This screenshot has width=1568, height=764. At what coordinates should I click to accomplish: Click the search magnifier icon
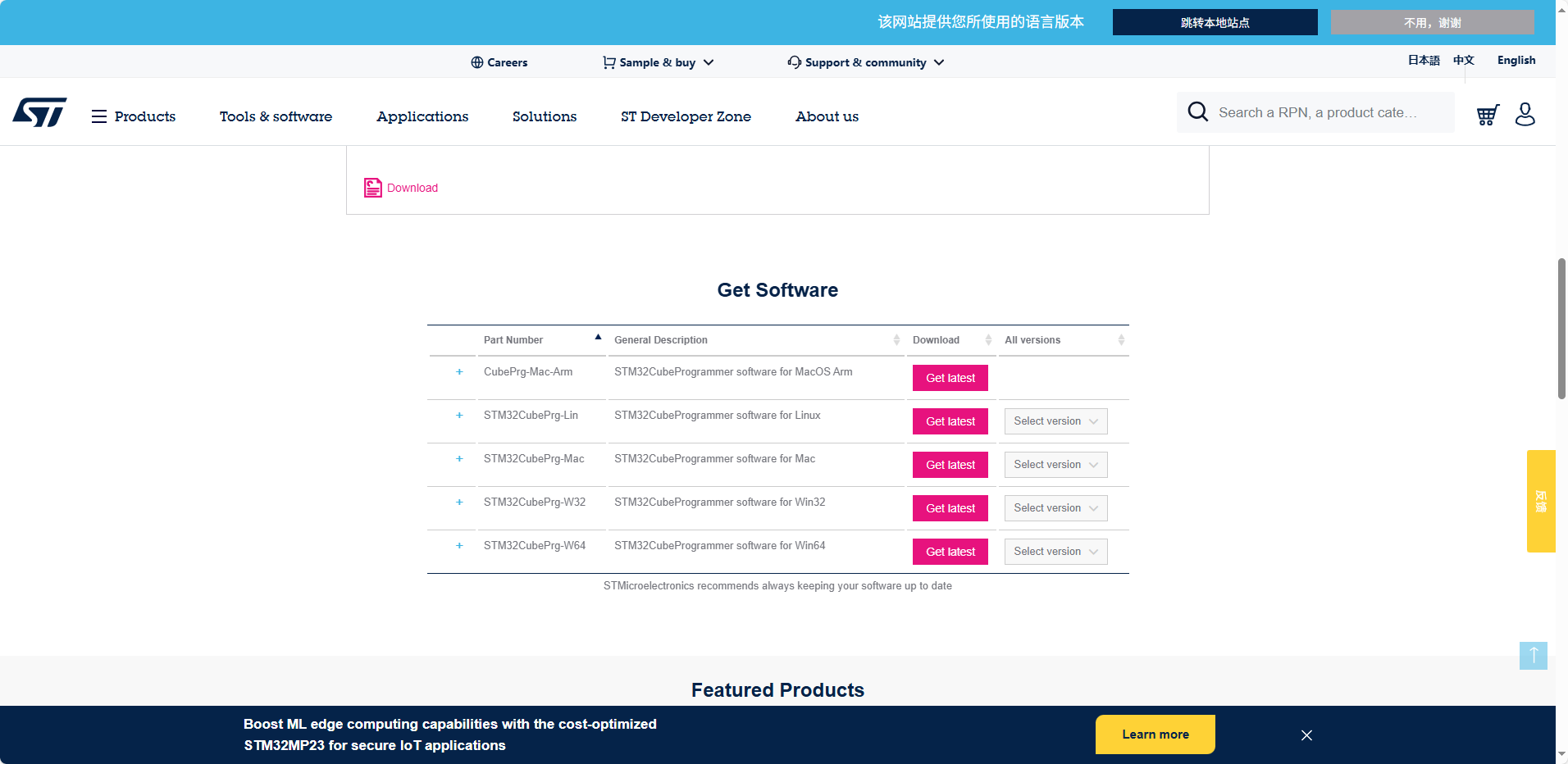(x=1197, y=112)
